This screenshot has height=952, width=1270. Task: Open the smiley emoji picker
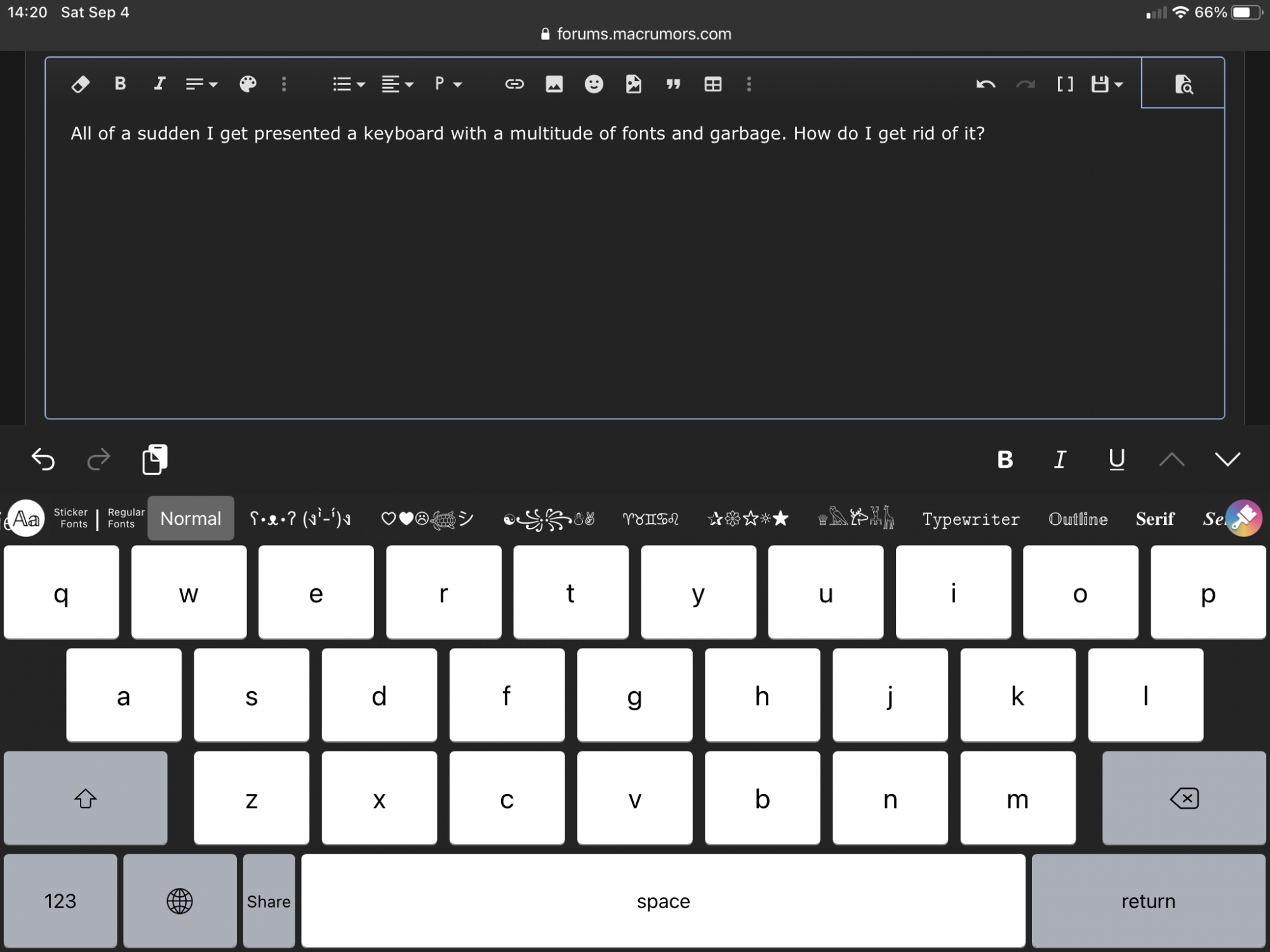(594, 84)
